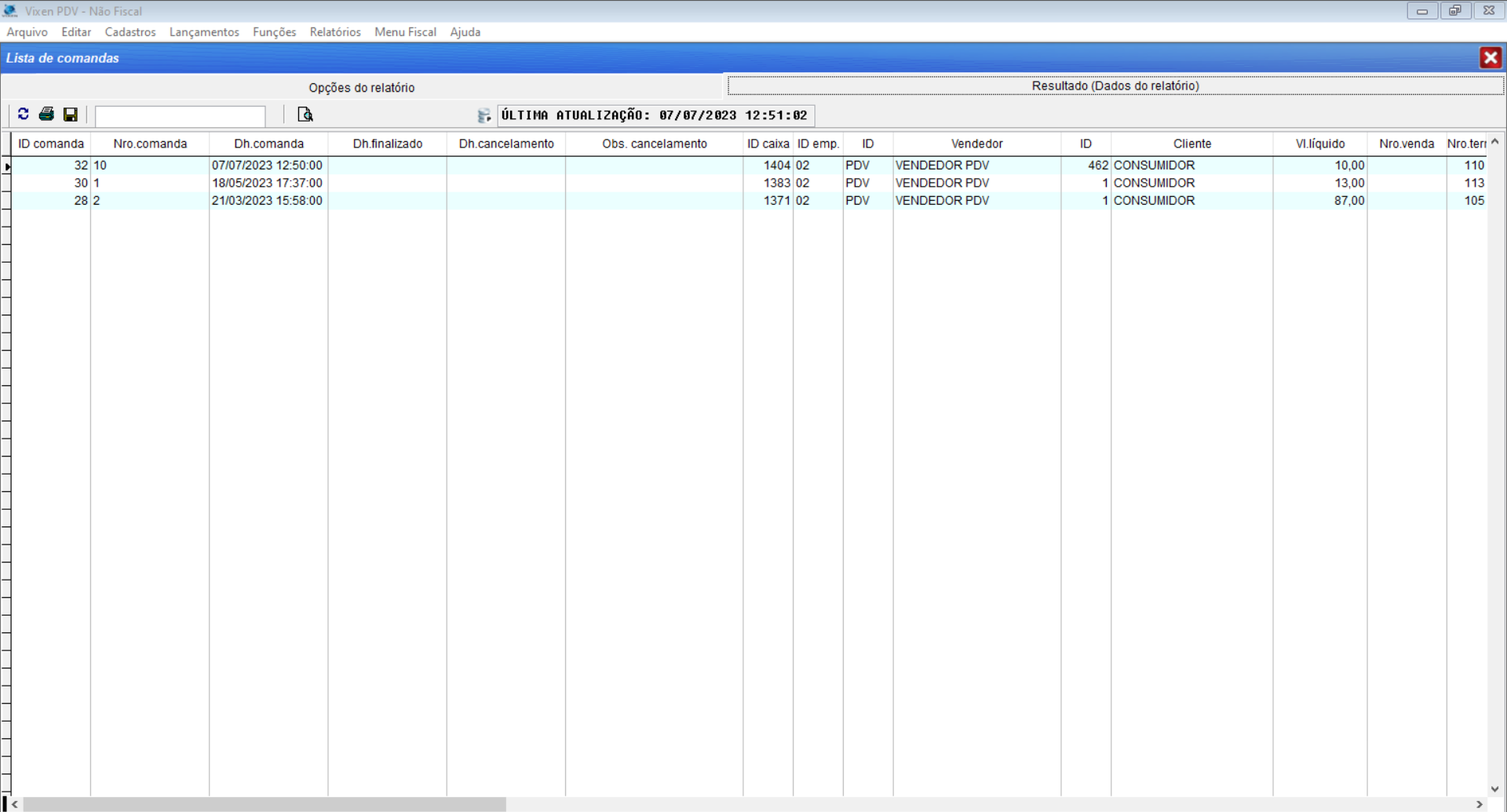Click the search text field in the toolbar
1507x812 pixels.
click(x=181, y=116)
